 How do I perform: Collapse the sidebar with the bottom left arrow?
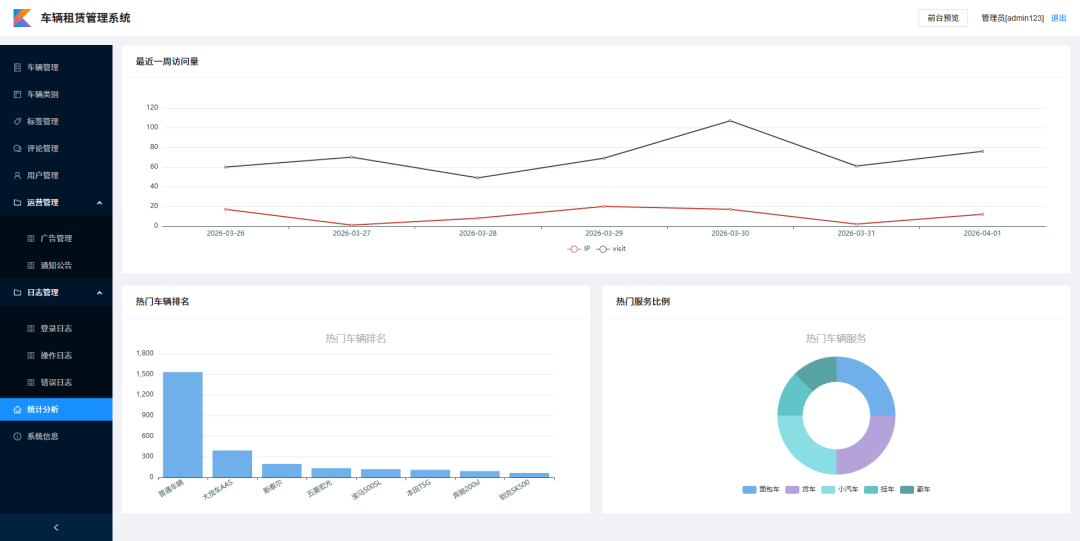point(56,528)
